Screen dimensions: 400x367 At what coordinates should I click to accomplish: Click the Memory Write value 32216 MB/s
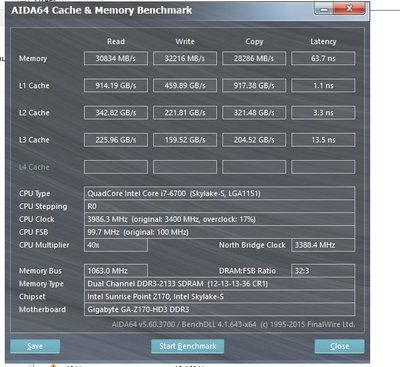(x=185, y=58)
